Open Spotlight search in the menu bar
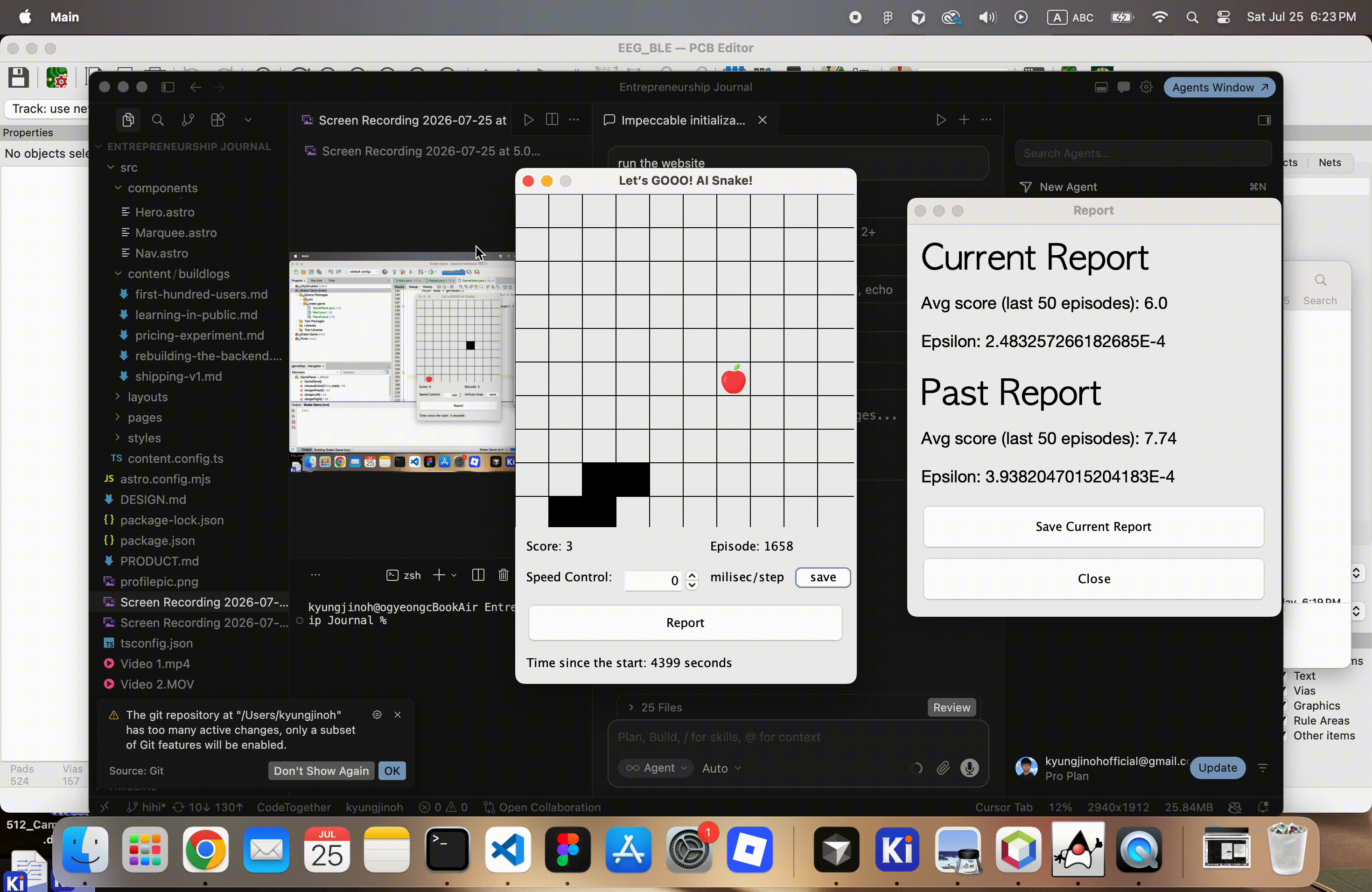 (1192, 17)
